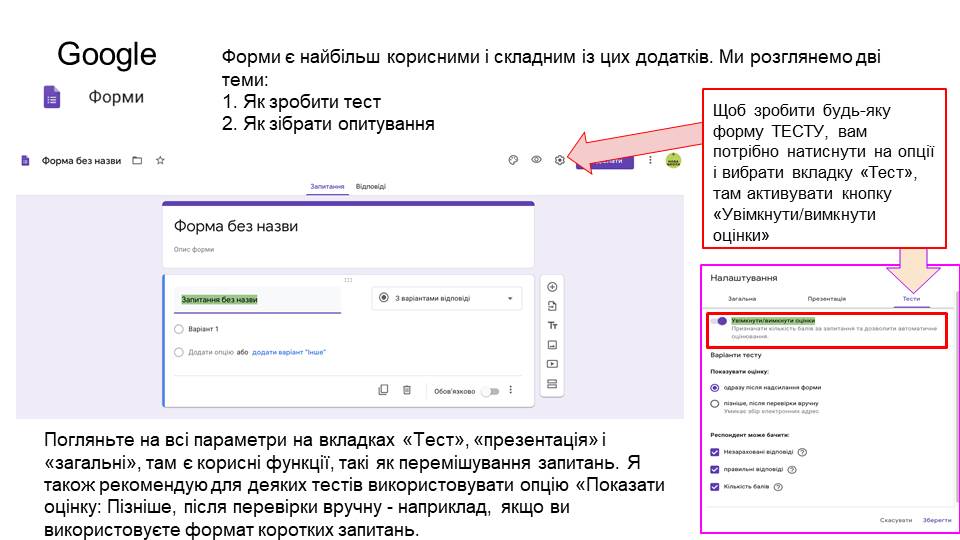
Task: Open the three-dot menu beside the avatar
Action: (650, 160)
